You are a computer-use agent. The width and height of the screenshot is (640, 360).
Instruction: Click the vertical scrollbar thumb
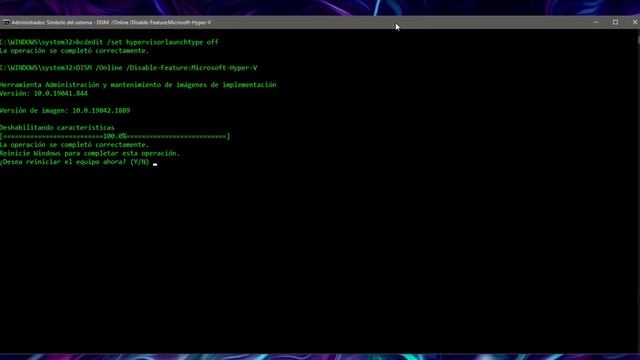(x=638, y=40)
